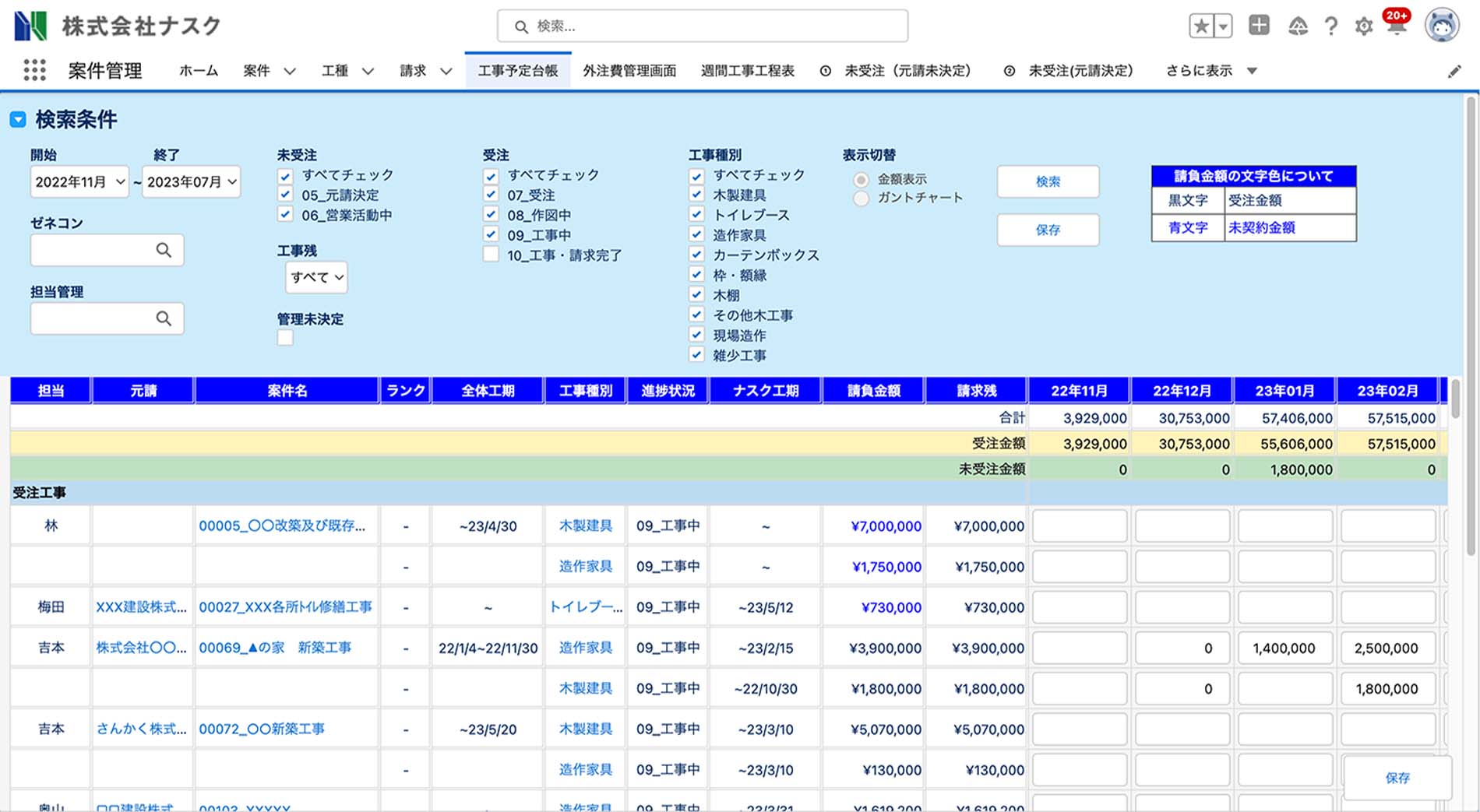
Task: Check the 10_工事・請求完了 checkbox
Action: (491, 255)
